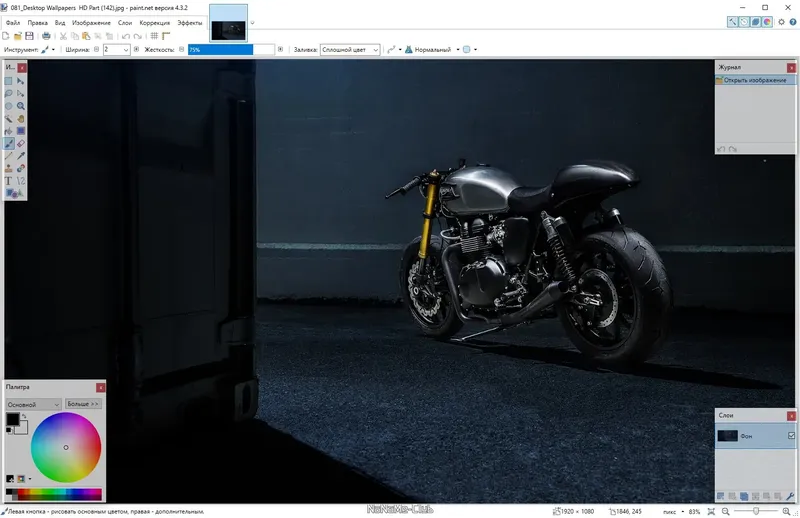Image resolution: width=800 pixels, height=518 pixels.
Task: Toggle visibility checkbox of the Фон layer
Action: point(791,436)
